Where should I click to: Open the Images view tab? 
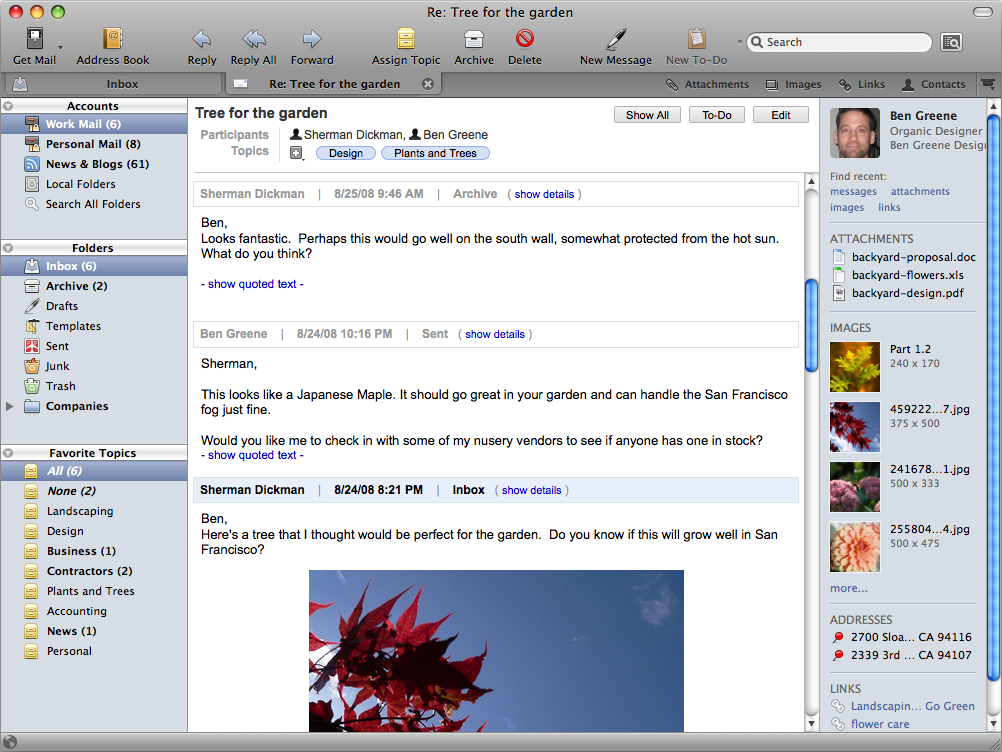[794, 84]
